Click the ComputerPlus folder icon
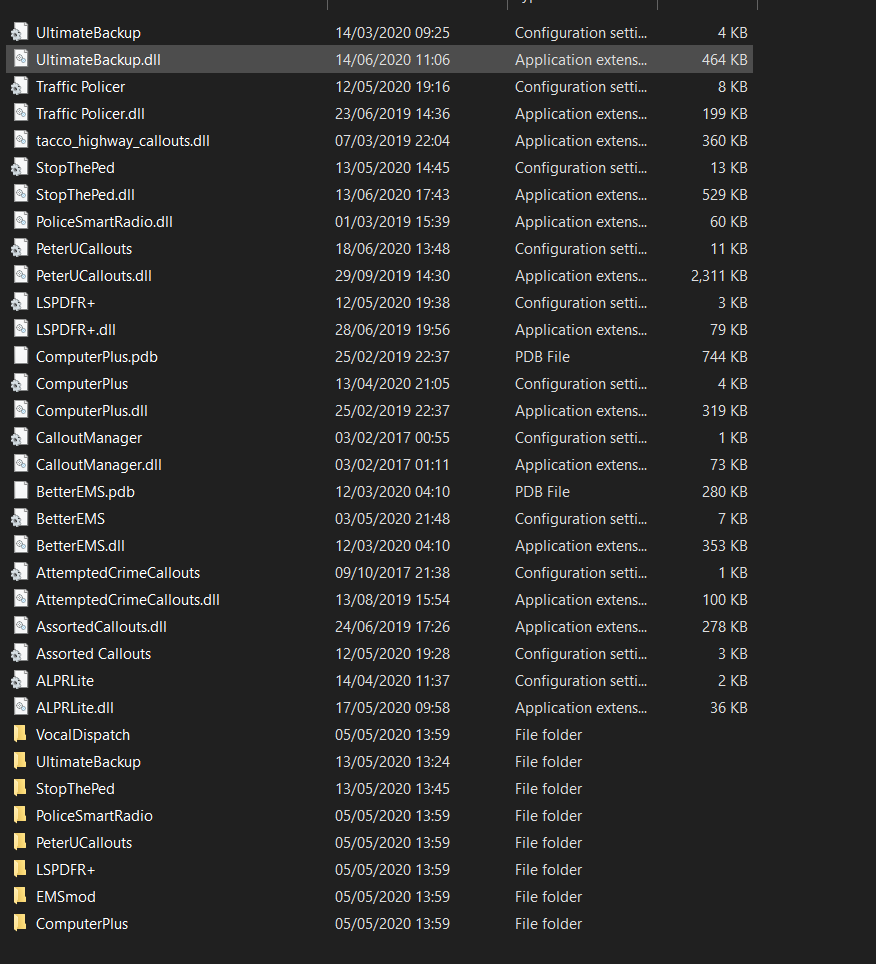Screen dimensions: 876x964 click(20, 924)
